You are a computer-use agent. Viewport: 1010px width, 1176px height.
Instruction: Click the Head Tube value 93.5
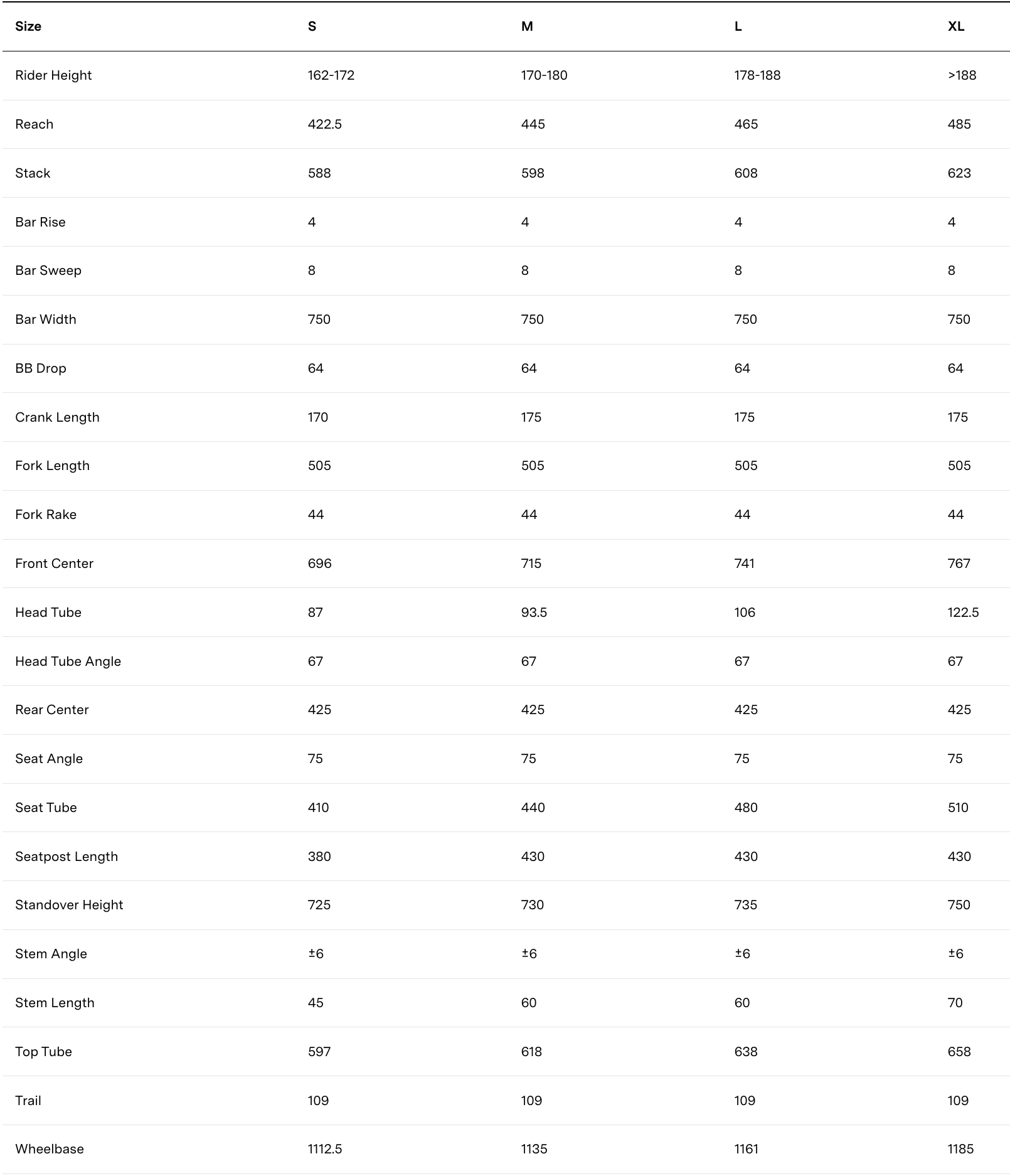(x=533, y=612)
